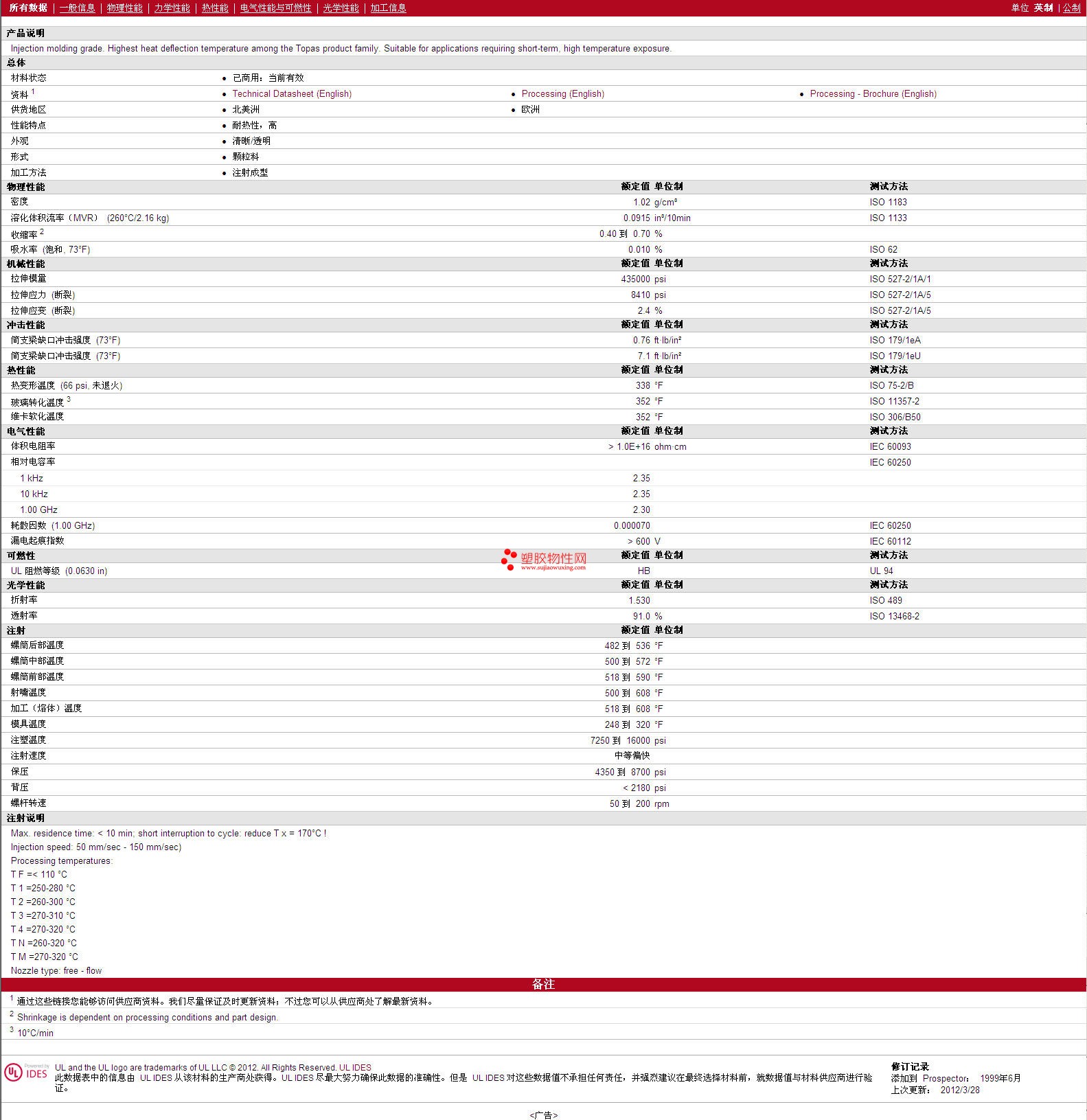Click the 上次更新 date 2012/3/28
This screenshot has height=1120, width=1087.
960,1090
